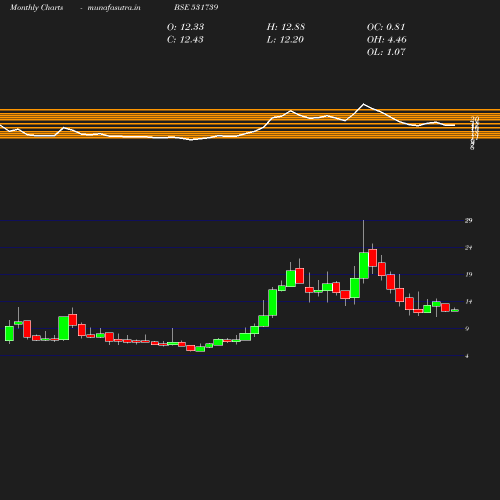Click the price axis label 14
This screenshot has width=500, height=500.
pos(468,302)
